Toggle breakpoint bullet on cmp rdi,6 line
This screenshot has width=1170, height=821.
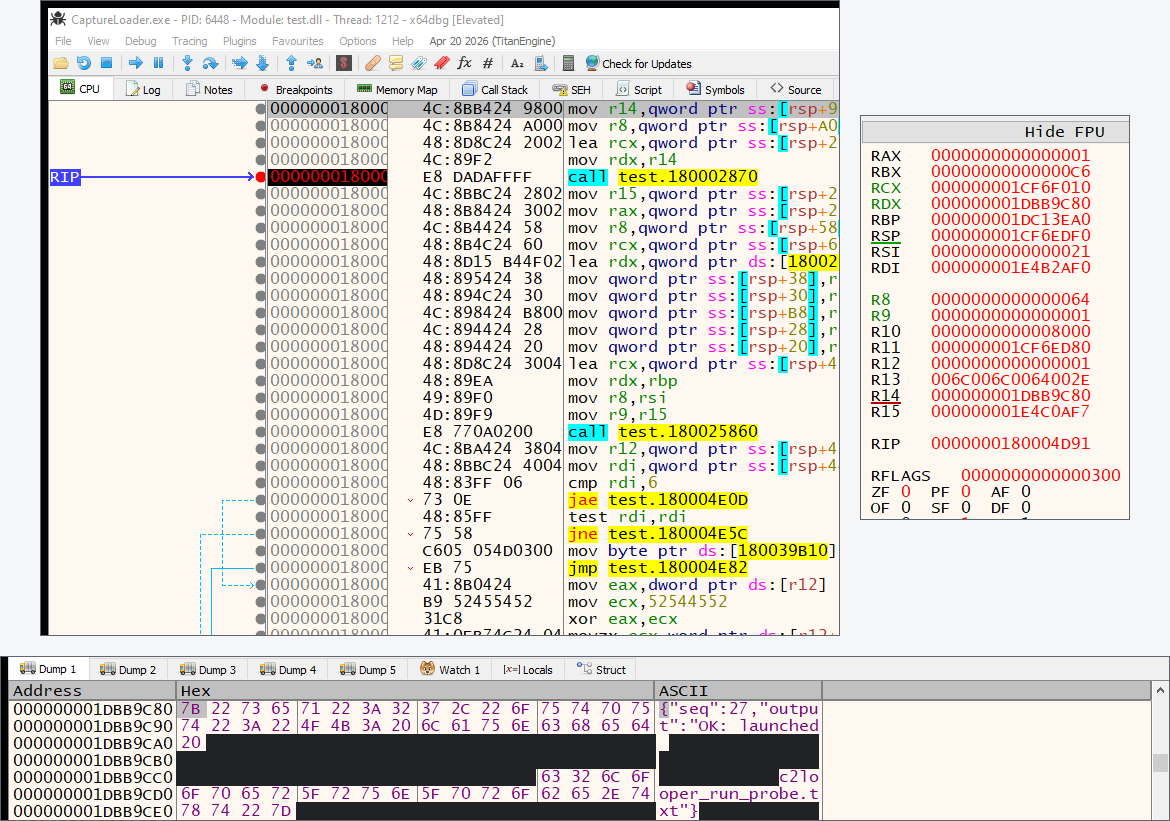coord(260,483)
